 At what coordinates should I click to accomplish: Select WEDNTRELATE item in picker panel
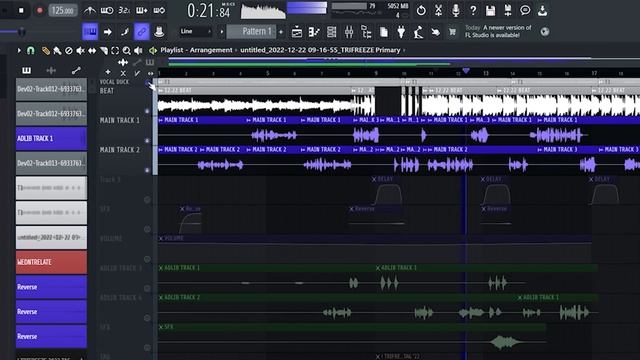tap(51, 262)
